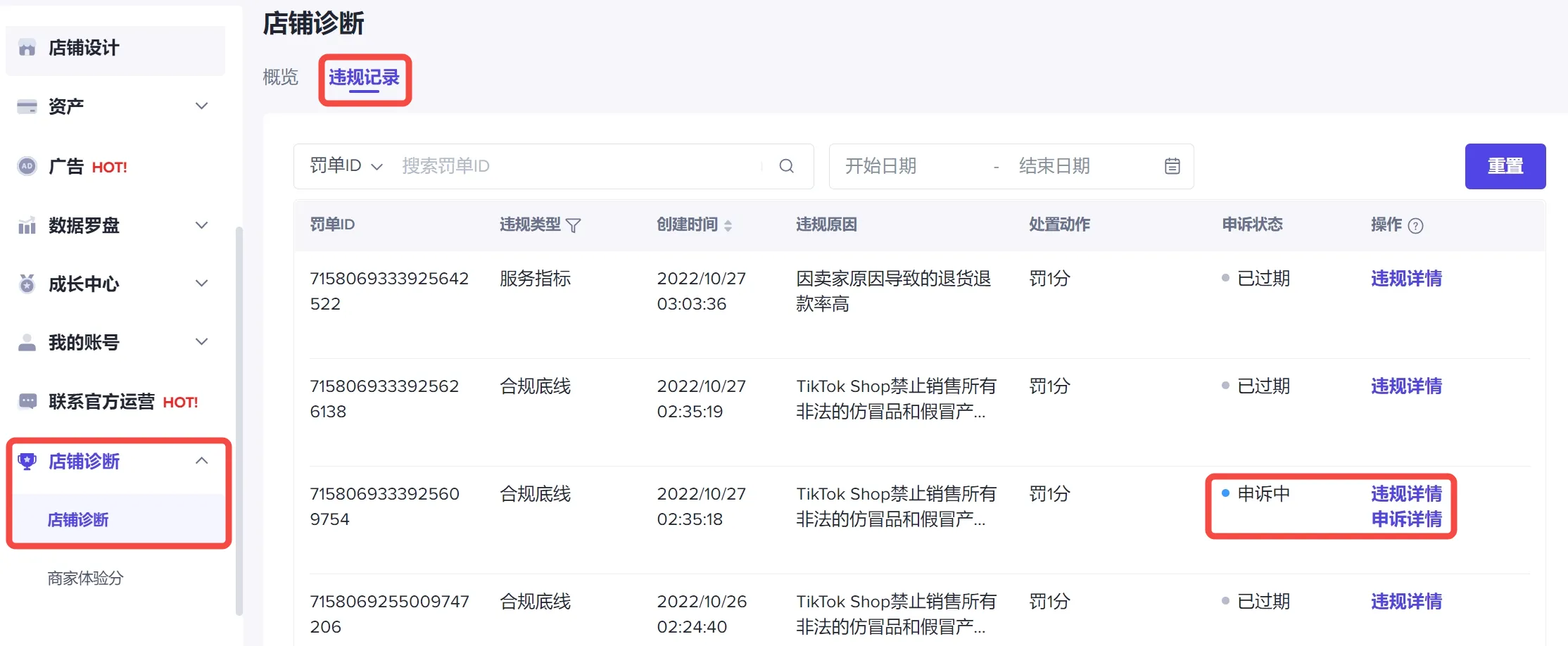Collapse the 店铺诊断 sidebar section
This screenshot has height=646, width=1568.
[203, 461]
